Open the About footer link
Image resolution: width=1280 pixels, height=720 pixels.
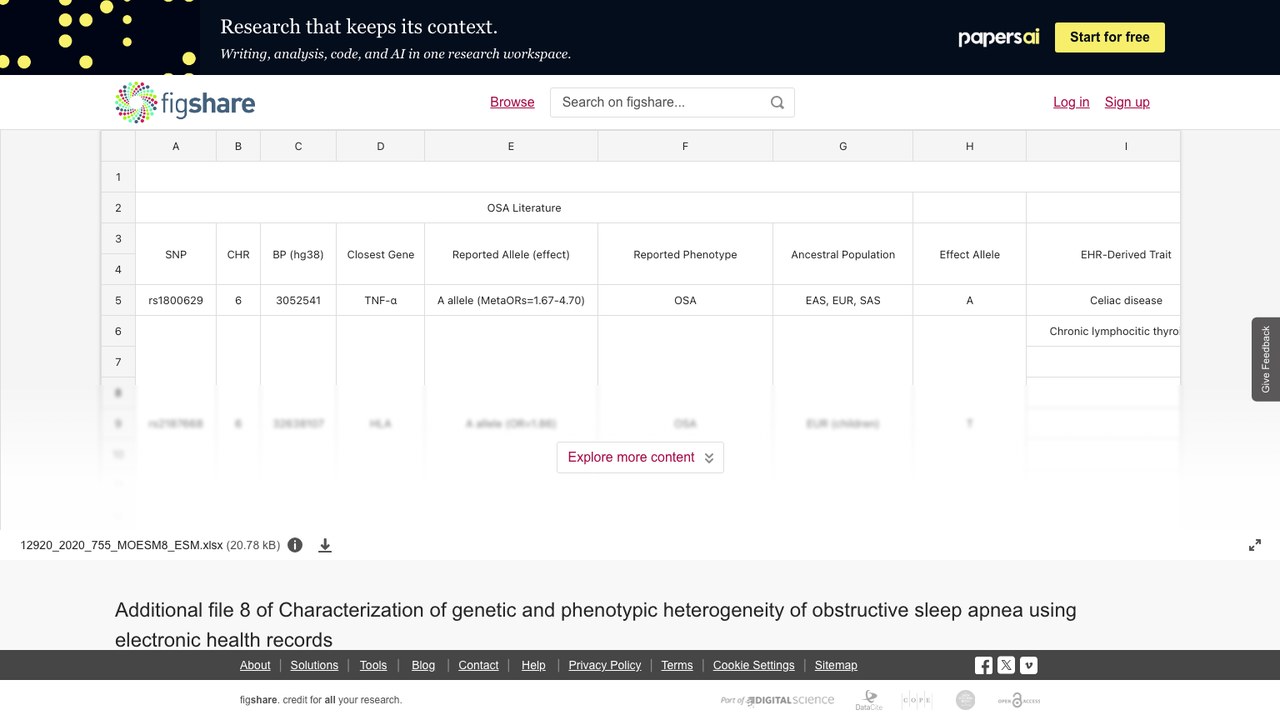(x=255, y=665)
